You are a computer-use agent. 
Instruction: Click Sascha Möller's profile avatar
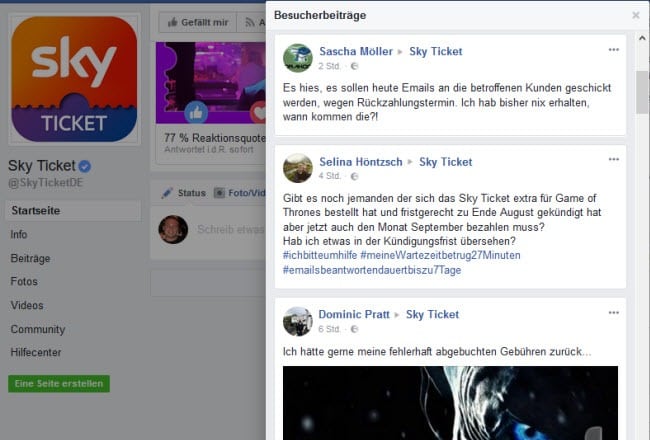click(x=298, y=58)
